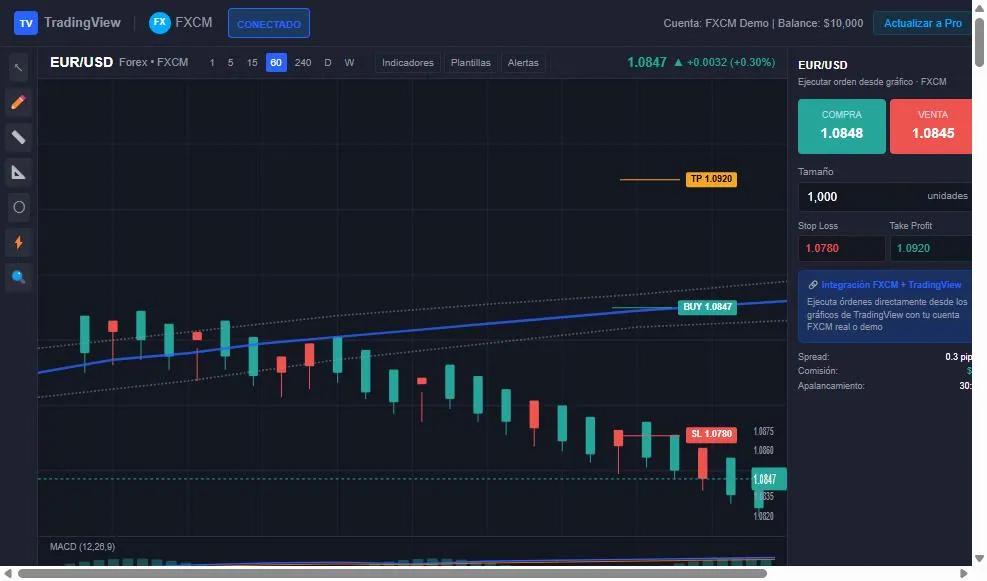Click the Integración FXCM + TradingView link
This screenshot has width=987, height=581.
[891, 285]
